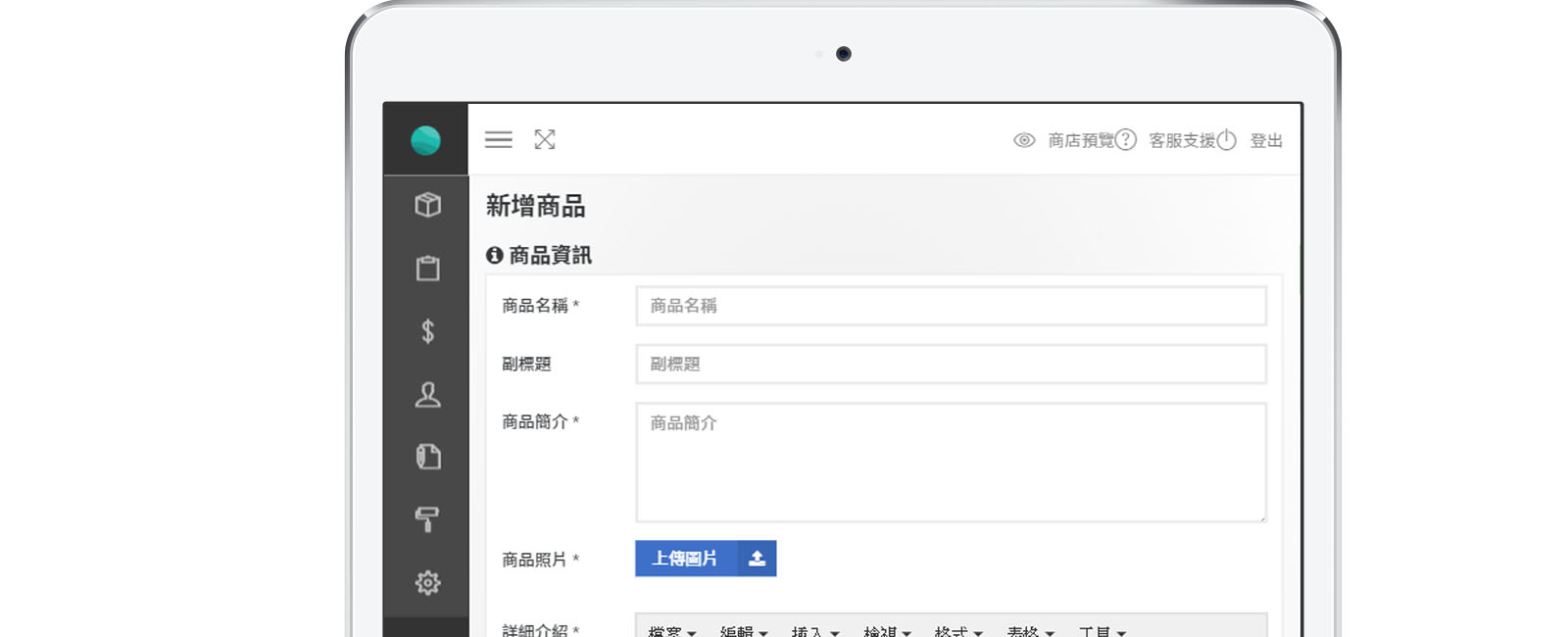Click the upload arrow icon on 上傳圖片

757,559
